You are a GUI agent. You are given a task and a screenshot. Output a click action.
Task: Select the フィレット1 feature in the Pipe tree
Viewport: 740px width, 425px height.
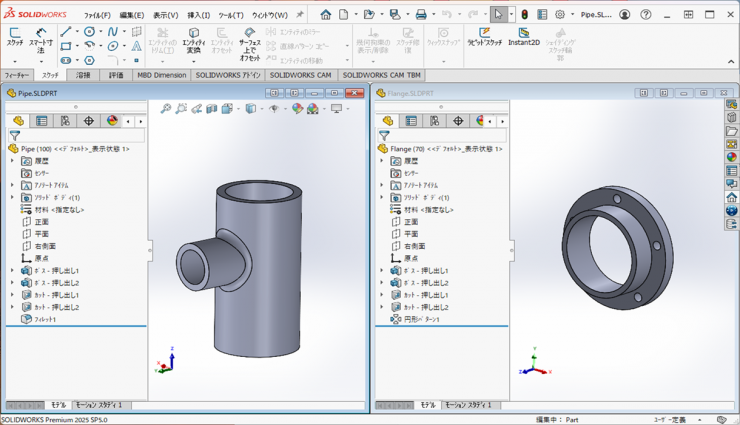click(x=45, y=320)
